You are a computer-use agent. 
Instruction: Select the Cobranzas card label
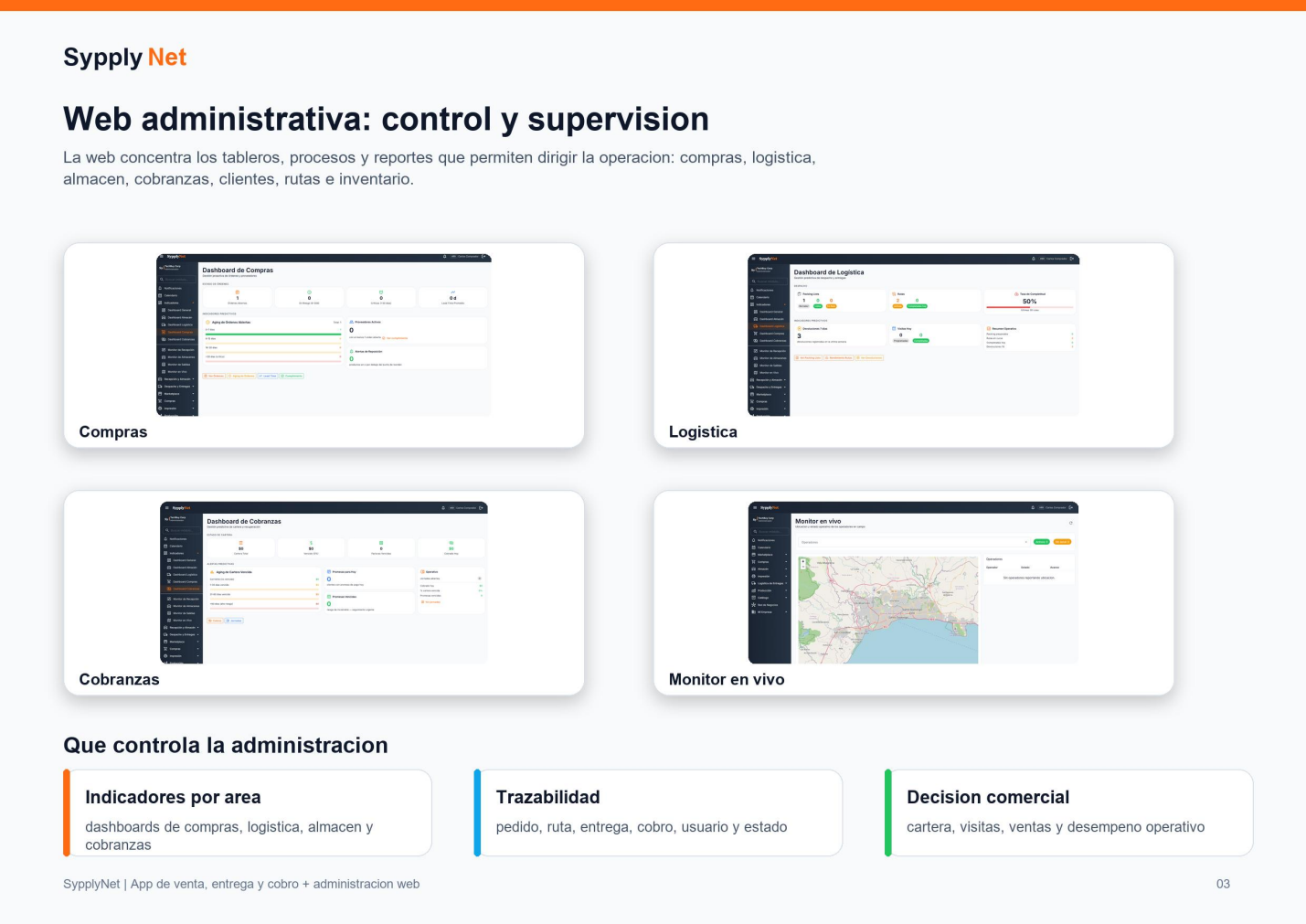[119, 680]
